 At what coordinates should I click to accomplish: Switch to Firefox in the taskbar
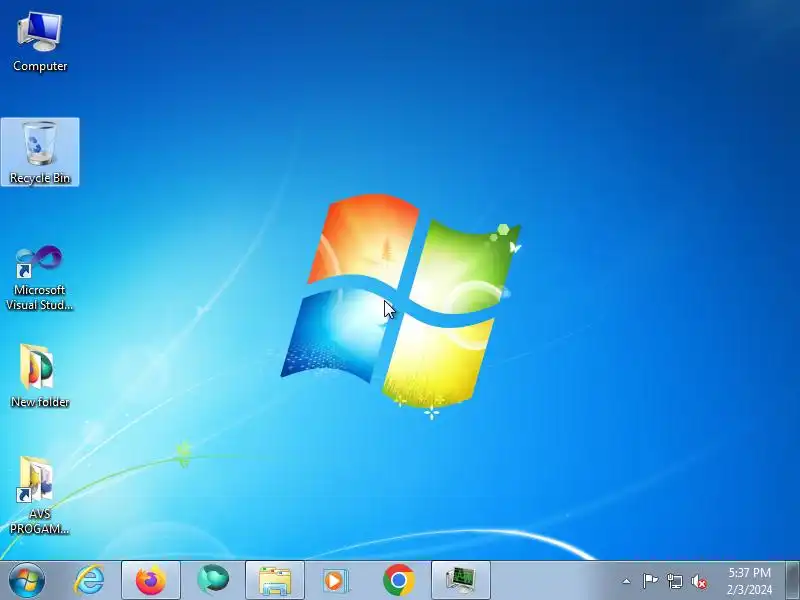click(x=151, y=581)
